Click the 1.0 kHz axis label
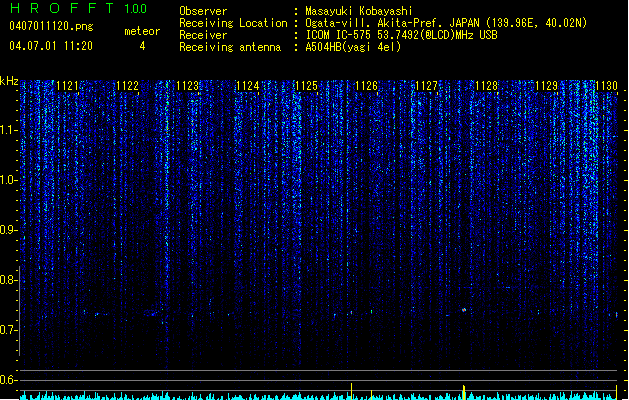Image resolution: width=629 pixels, height=400 pixels. (x=9, y=180)
